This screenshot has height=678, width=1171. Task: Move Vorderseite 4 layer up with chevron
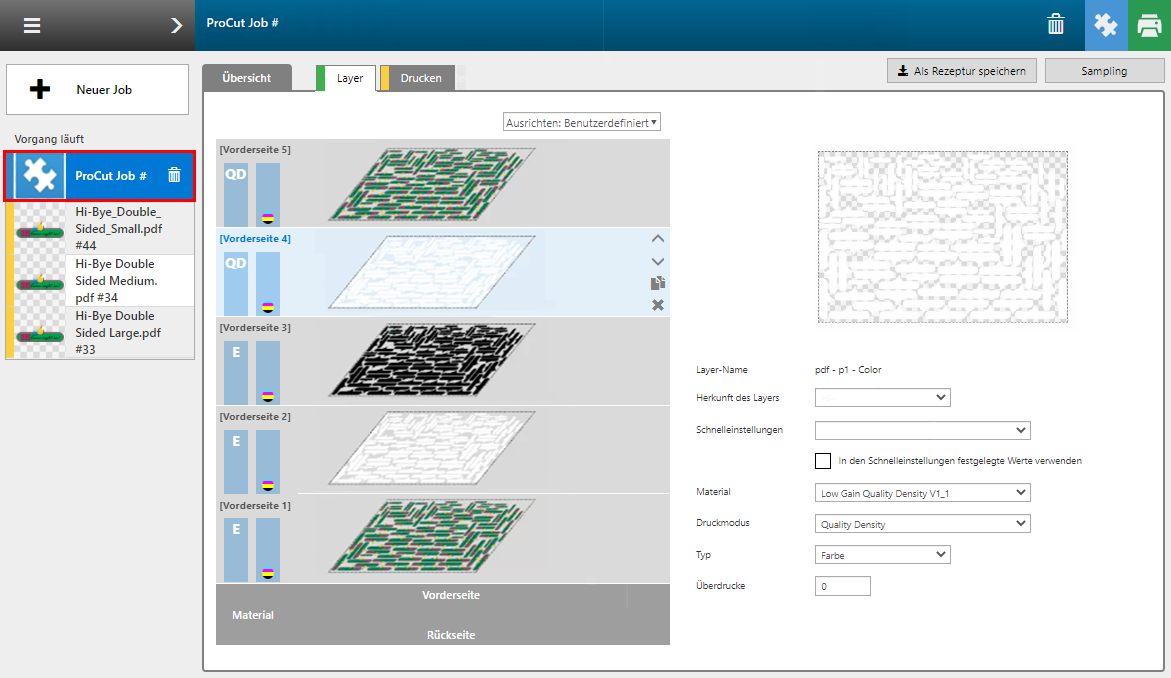[x=657, y=239]
